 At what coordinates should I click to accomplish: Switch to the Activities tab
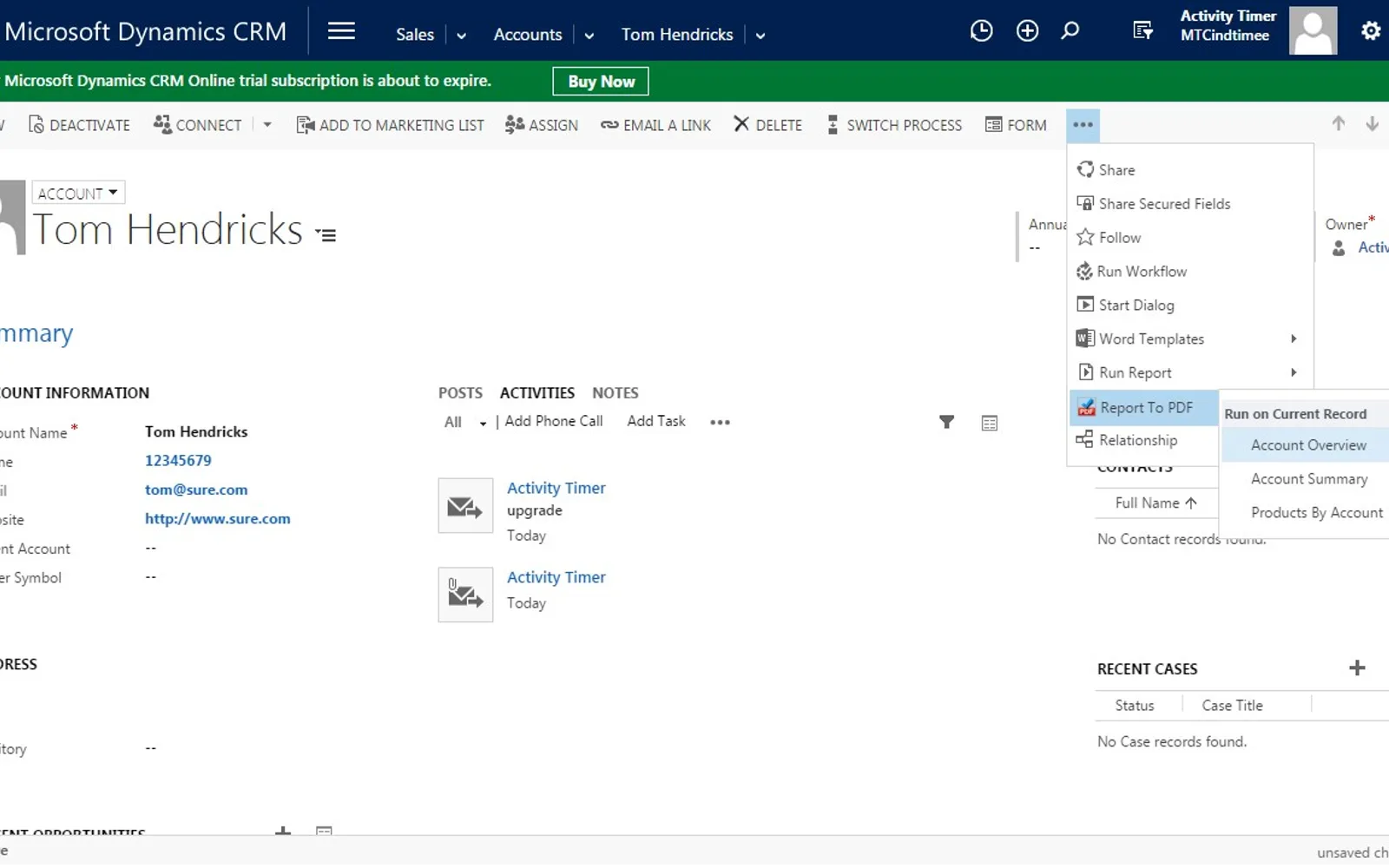pos(537,393)
